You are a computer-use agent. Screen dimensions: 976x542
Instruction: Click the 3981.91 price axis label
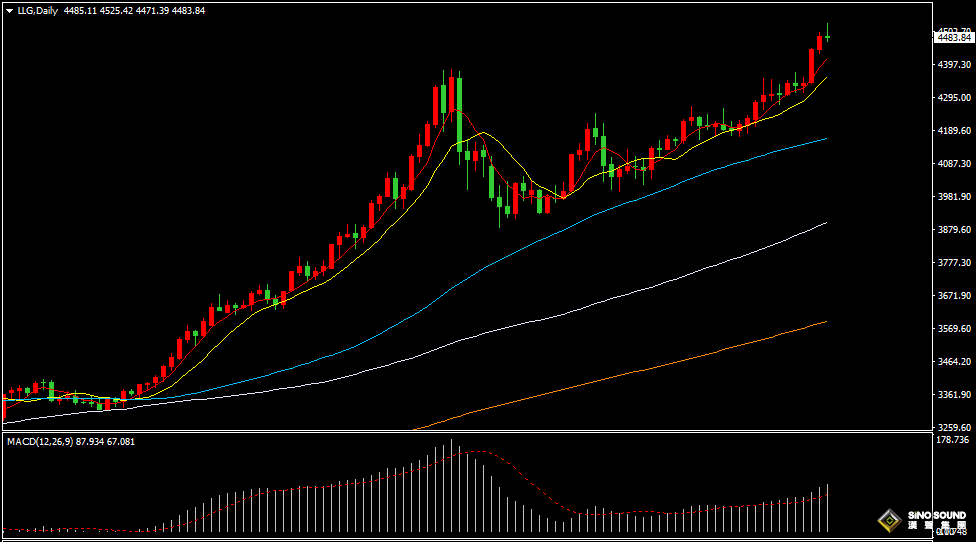coord(951,197)
